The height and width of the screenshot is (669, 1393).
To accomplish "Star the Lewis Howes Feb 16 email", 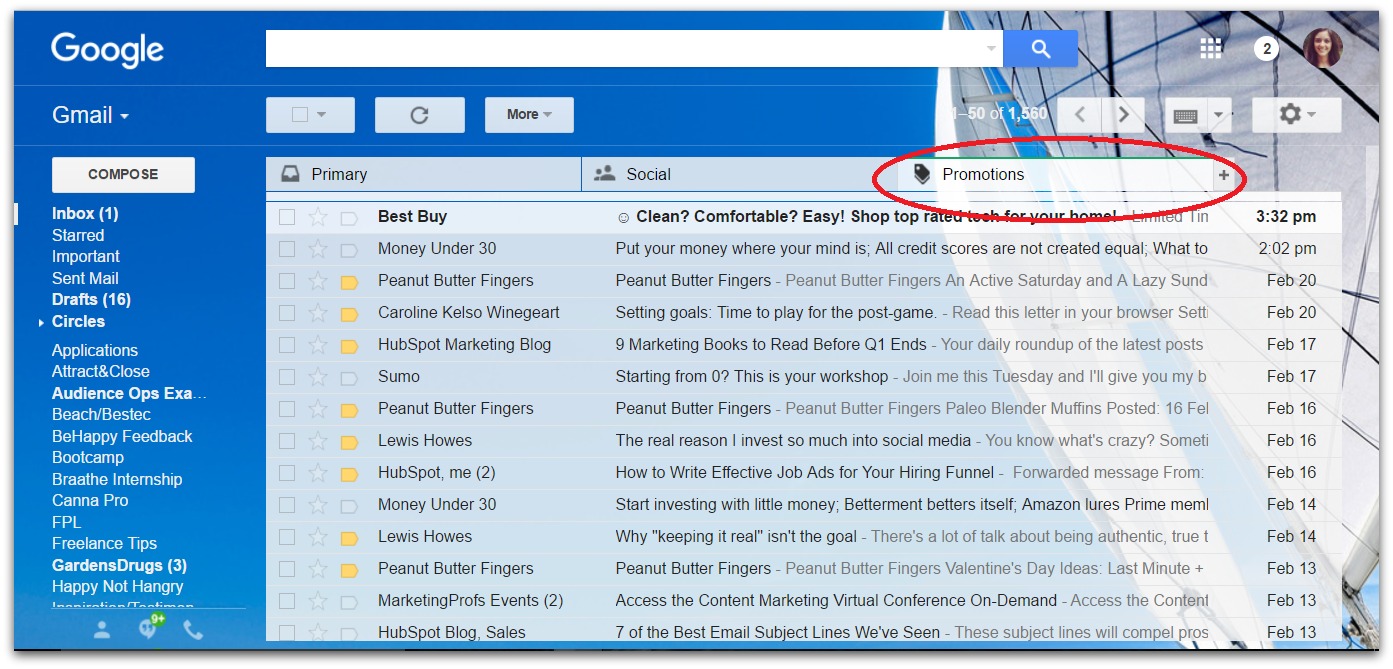I will pyautogui.click(x=318, y=441).
